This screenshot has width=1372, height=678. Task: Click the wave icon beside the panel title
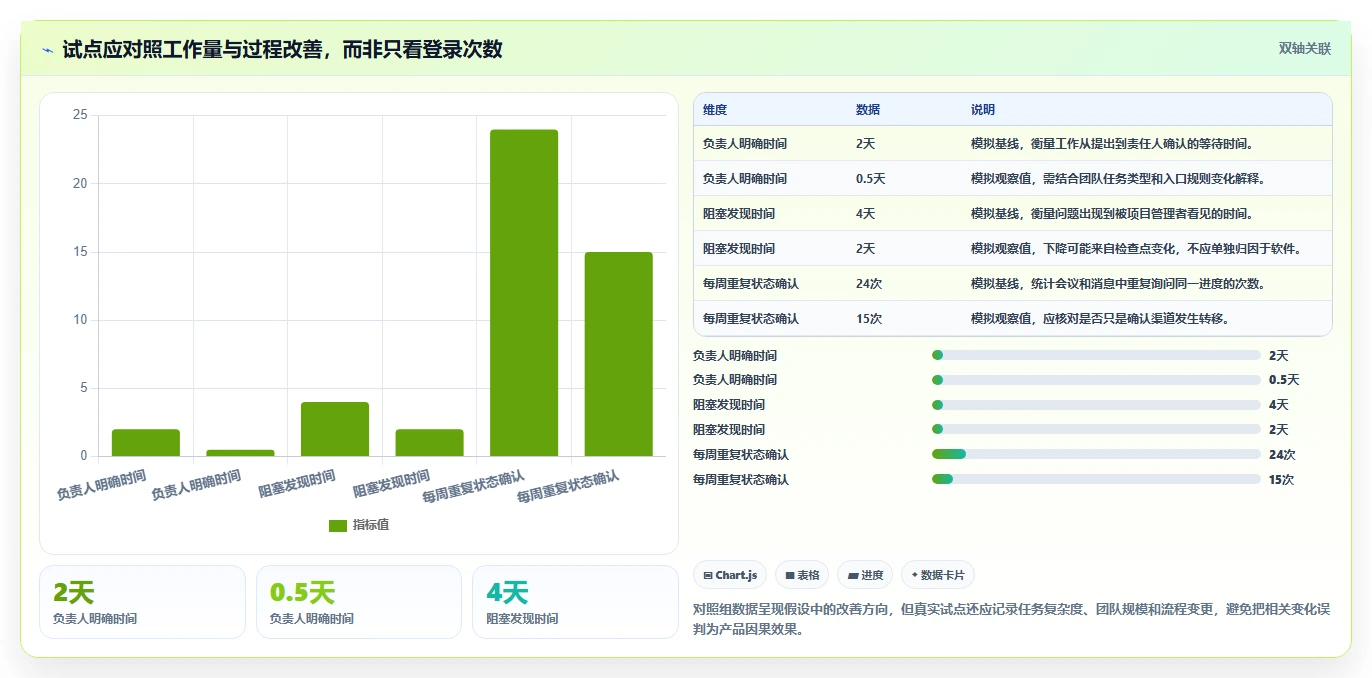(x=48, y=50)
